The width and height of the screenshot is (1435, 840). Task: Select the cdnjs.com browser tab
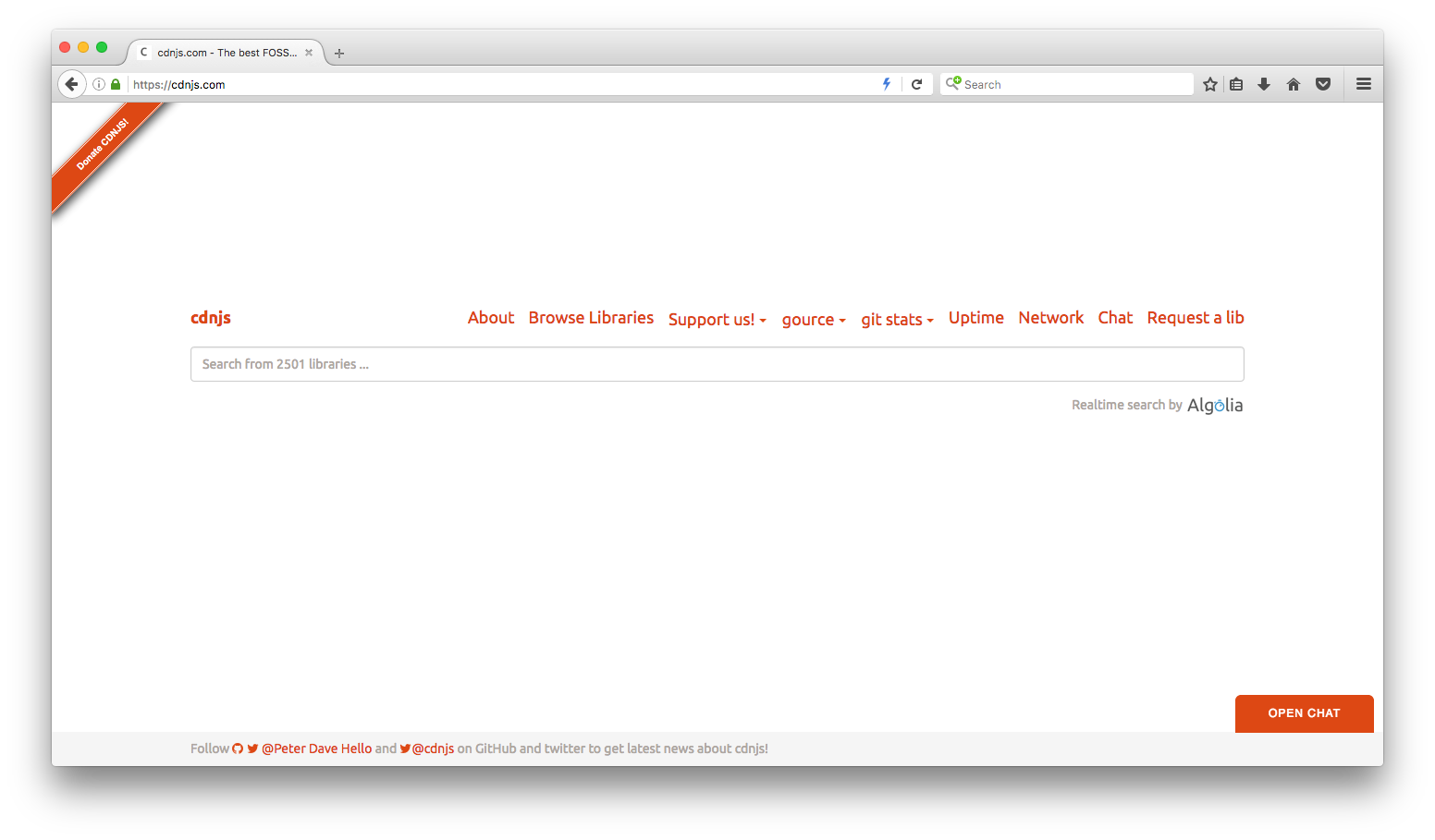[226, 53]
